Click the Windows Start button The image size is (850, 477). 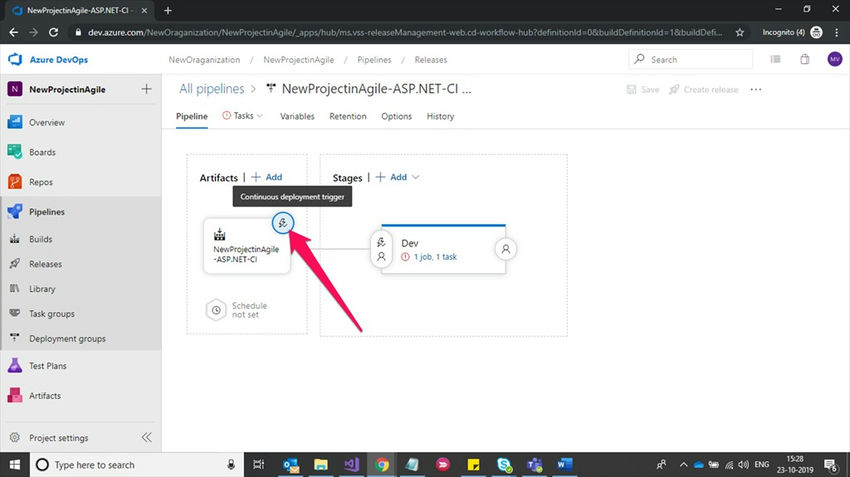15,465
